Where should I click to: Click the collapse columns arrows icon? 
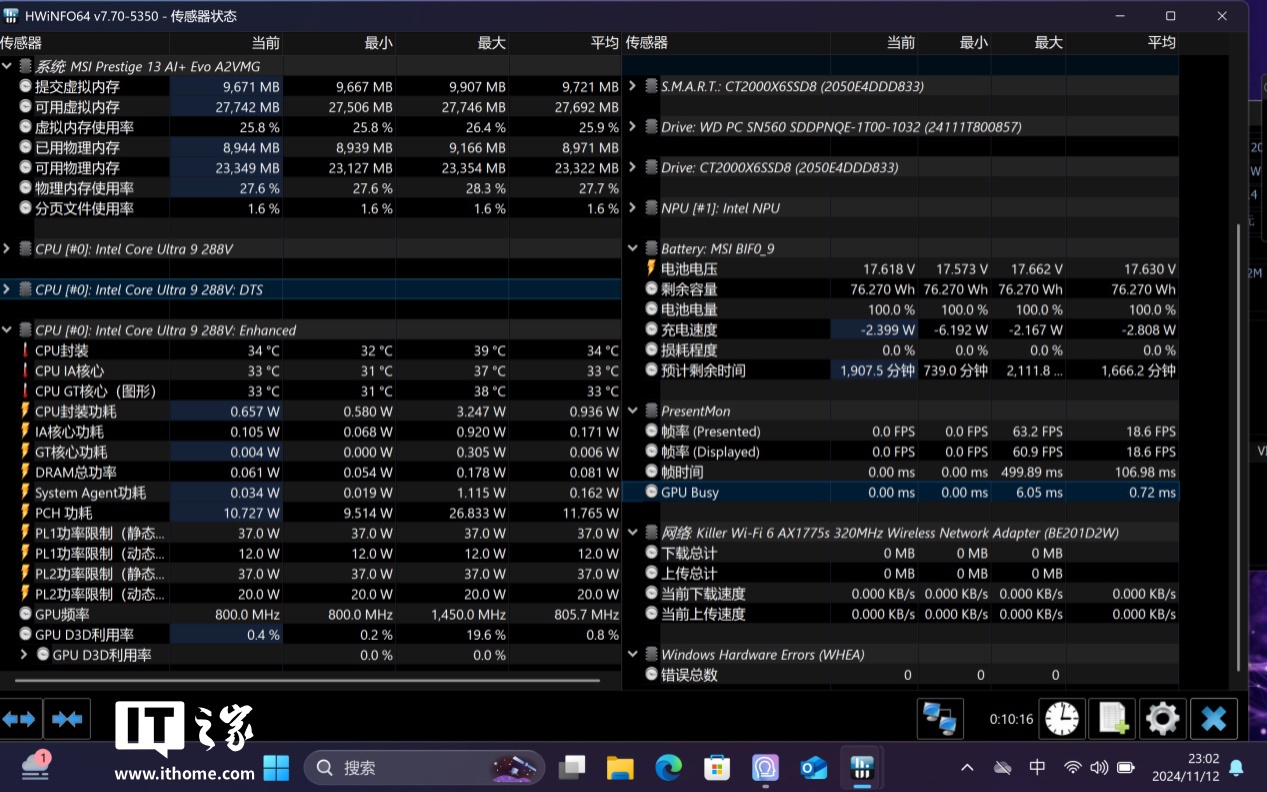coord(67,719)
